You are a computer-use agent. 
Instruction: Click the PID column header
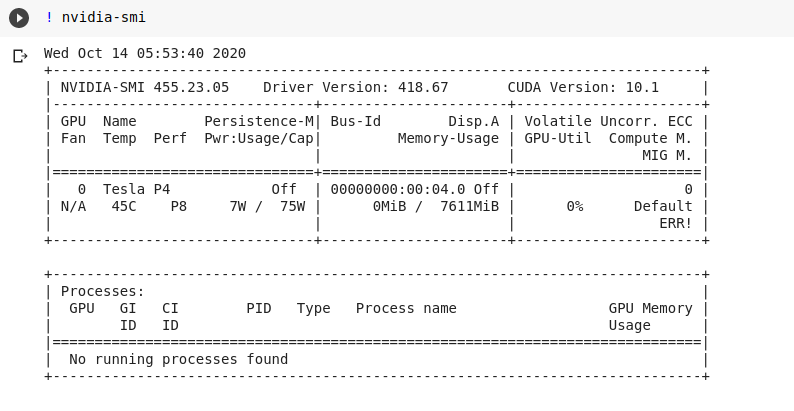[259, 308]
